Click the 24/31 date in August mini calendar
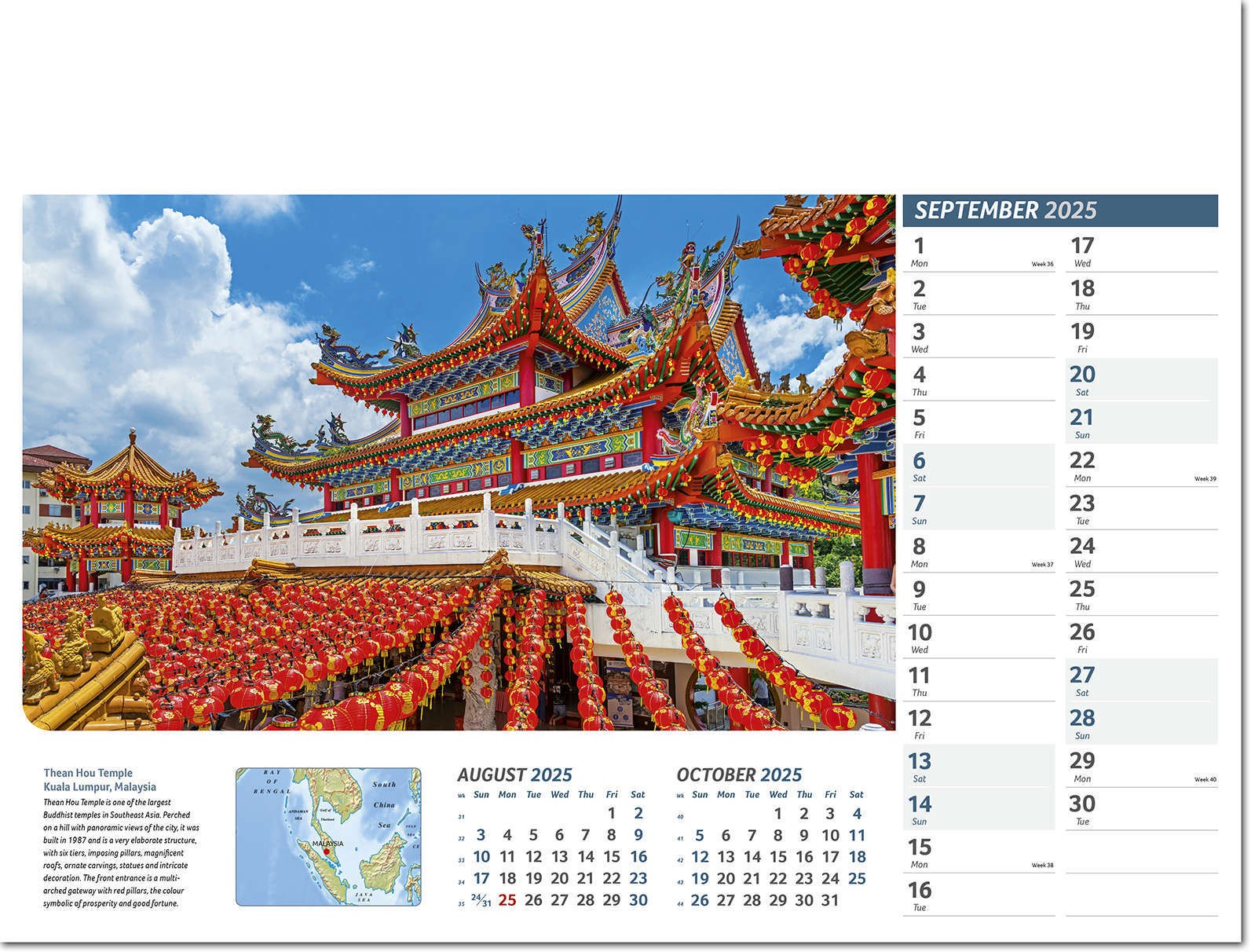Image resolution: width=1251 pixels, height=952 pixels. tap(481, 900)
